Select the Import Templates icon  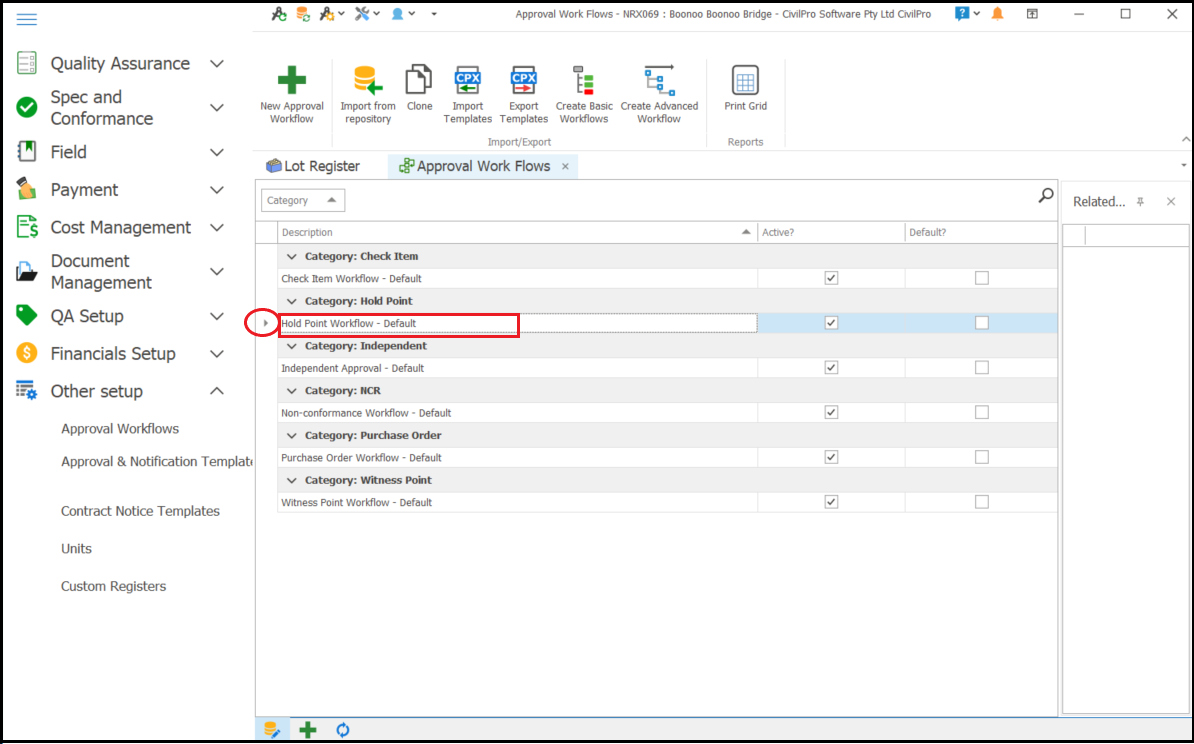[x=467, y=81]
